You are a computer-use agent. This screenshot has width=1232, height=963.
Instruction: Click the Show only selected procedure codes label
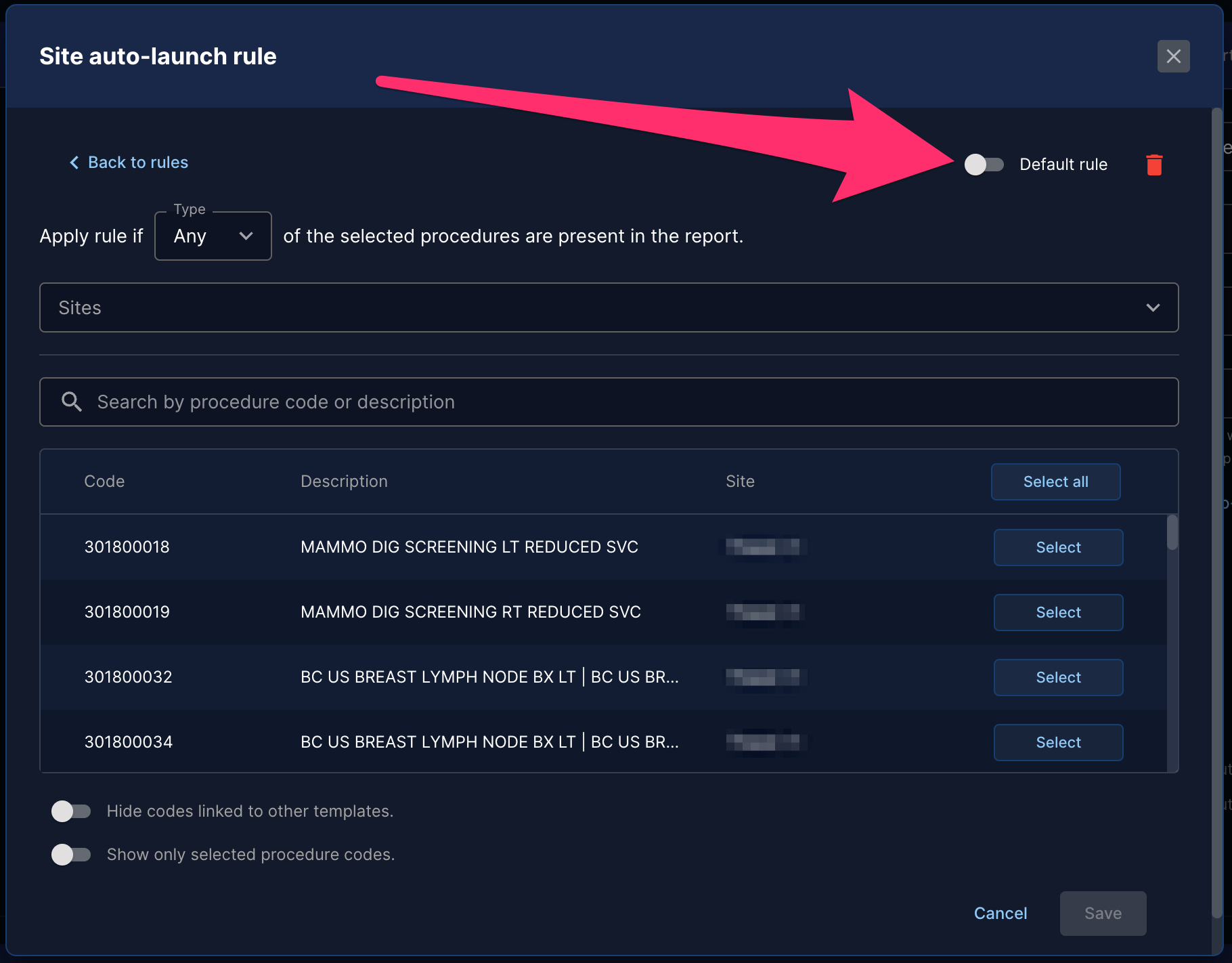click(250, 855)
